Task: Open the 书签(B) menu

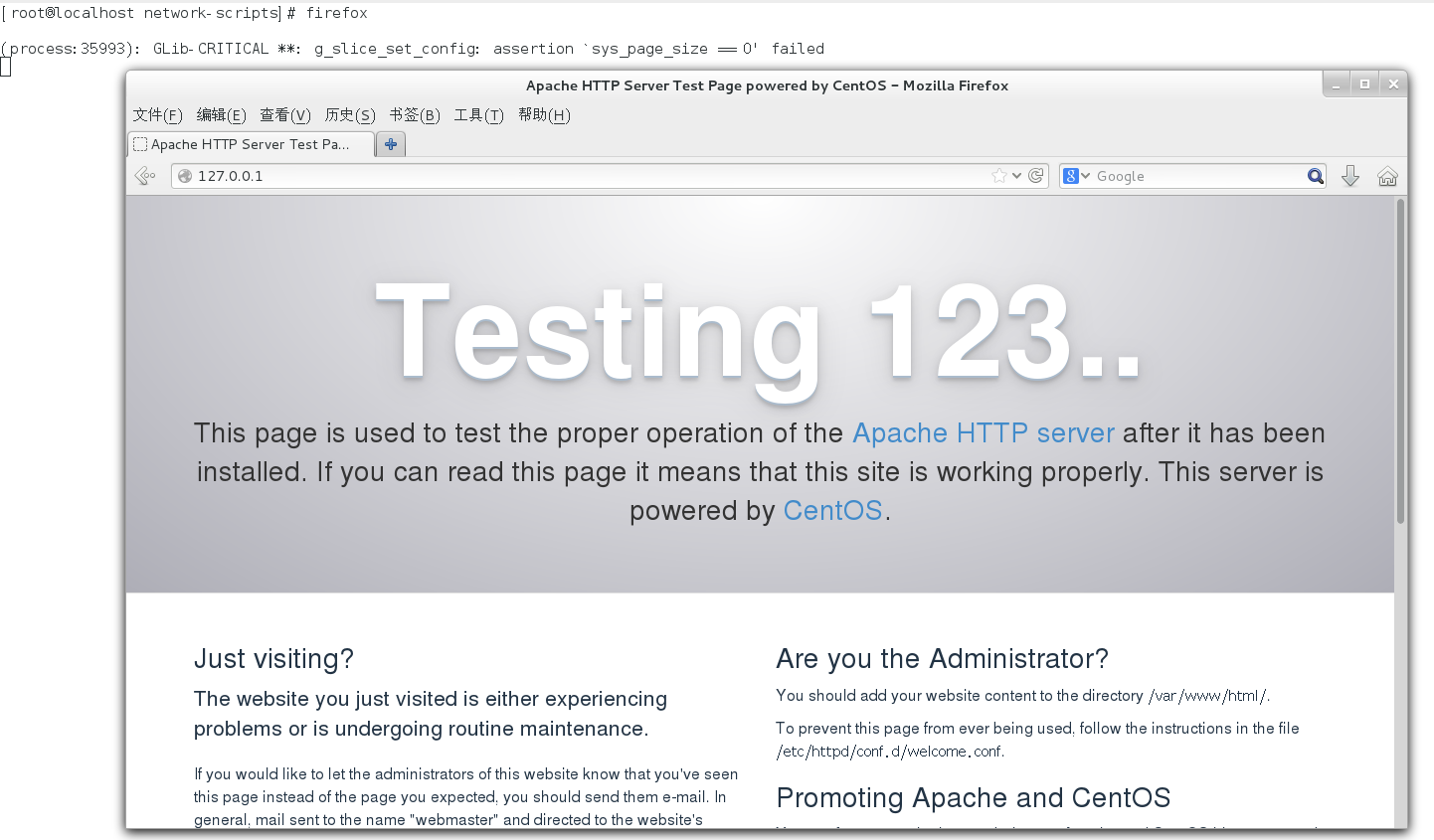Action: (x=415, y=115)
